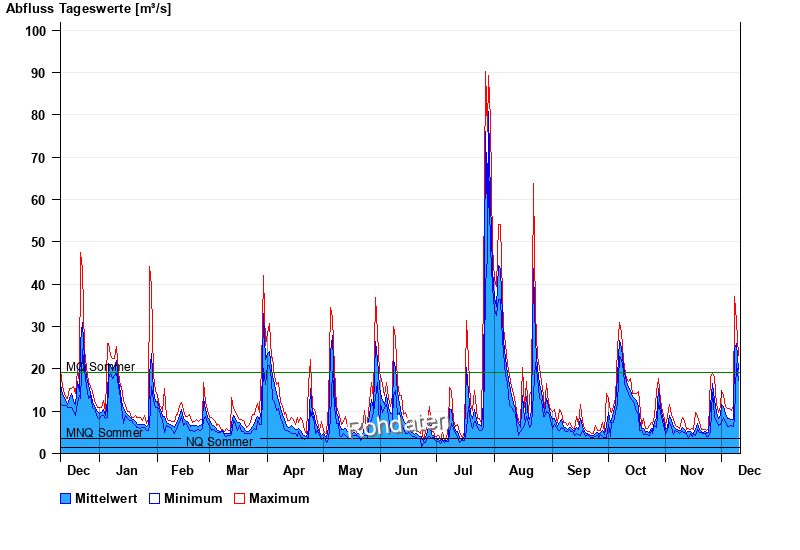Select the Jul month label on x-axis

click(464, 470)
